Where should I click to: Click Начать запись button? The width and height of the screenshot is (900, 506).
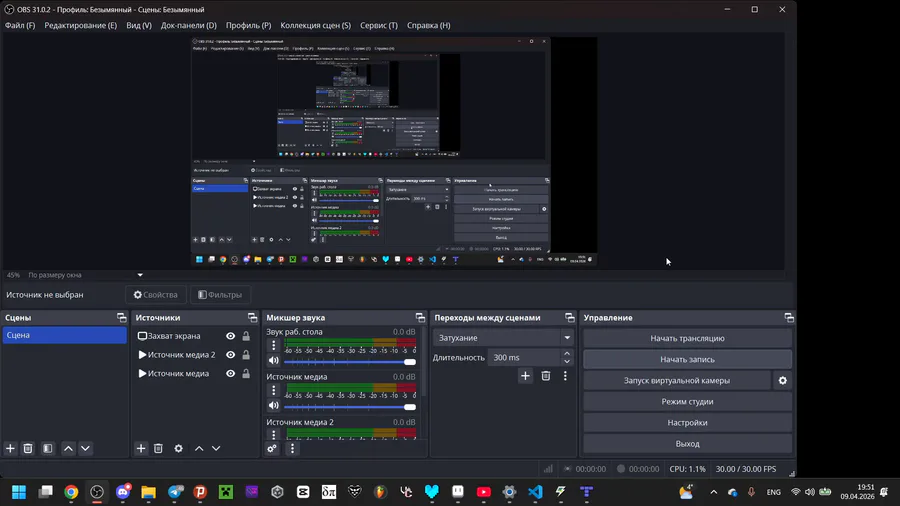click(688, 360)
